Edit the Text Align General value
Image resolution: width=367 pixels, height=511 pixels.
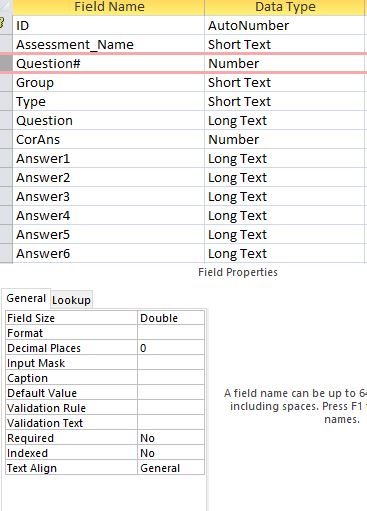tap(171, 468)
